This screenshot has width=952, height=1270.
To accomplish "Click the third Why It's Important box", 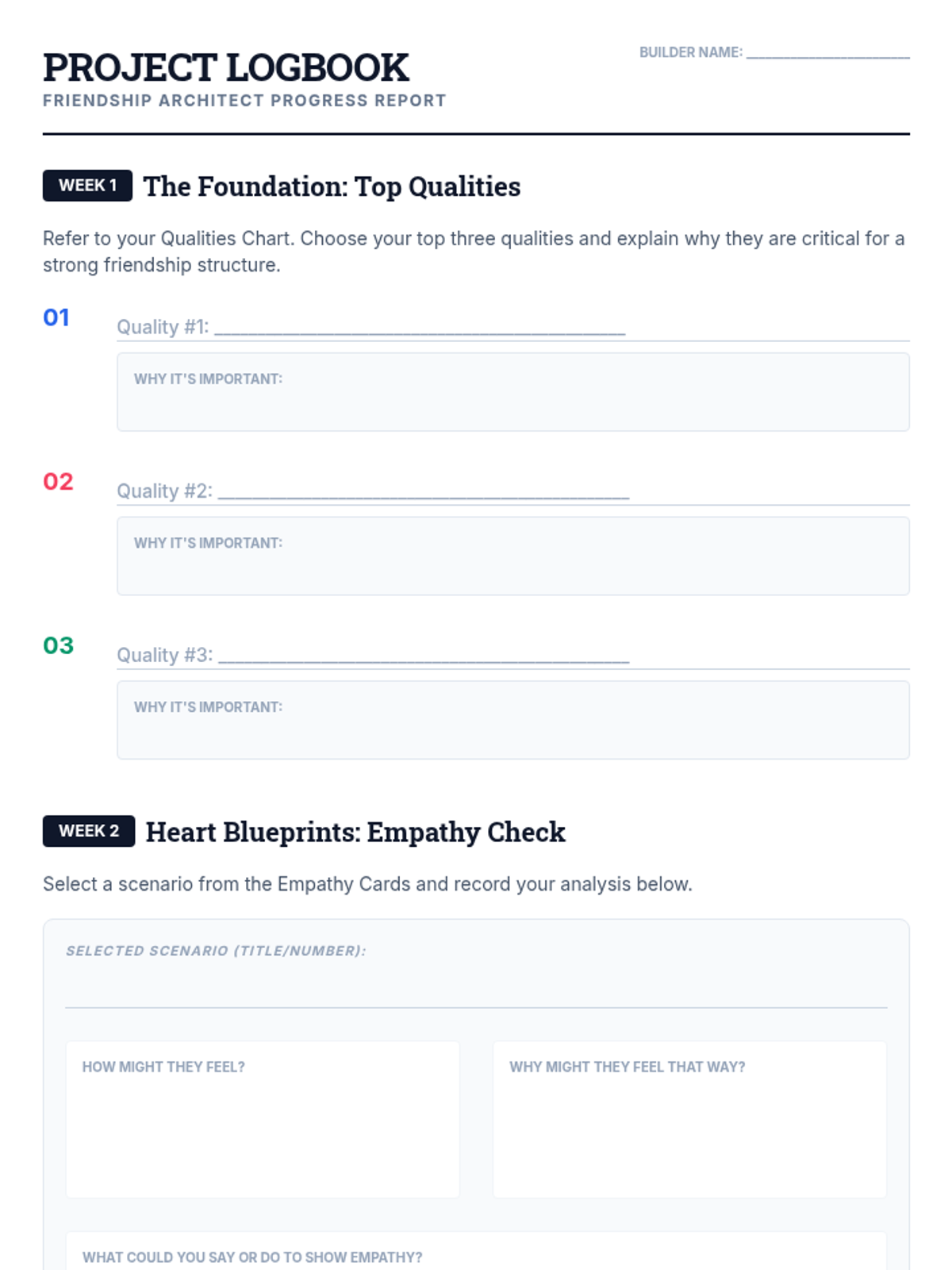I will point(512,720).
